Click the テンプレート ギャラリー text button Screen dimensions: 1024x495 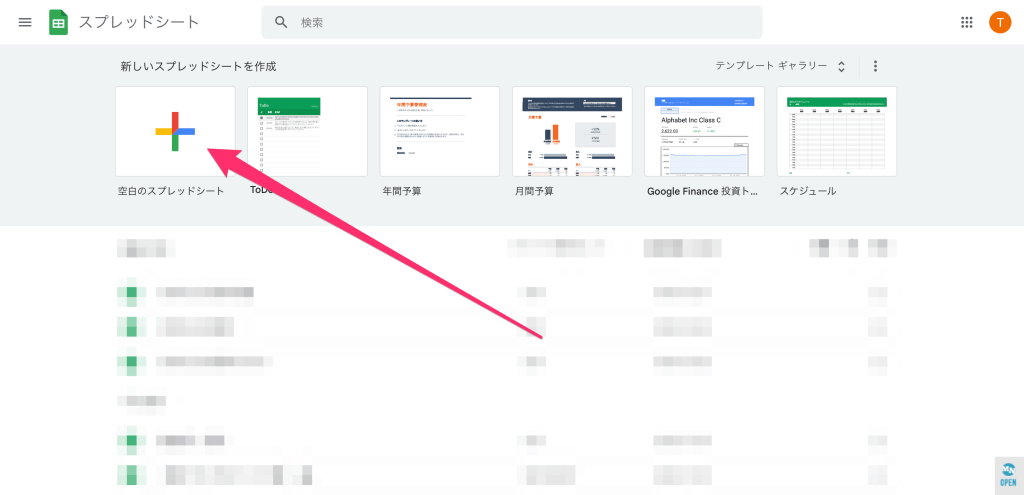click(x=770, y=66)
